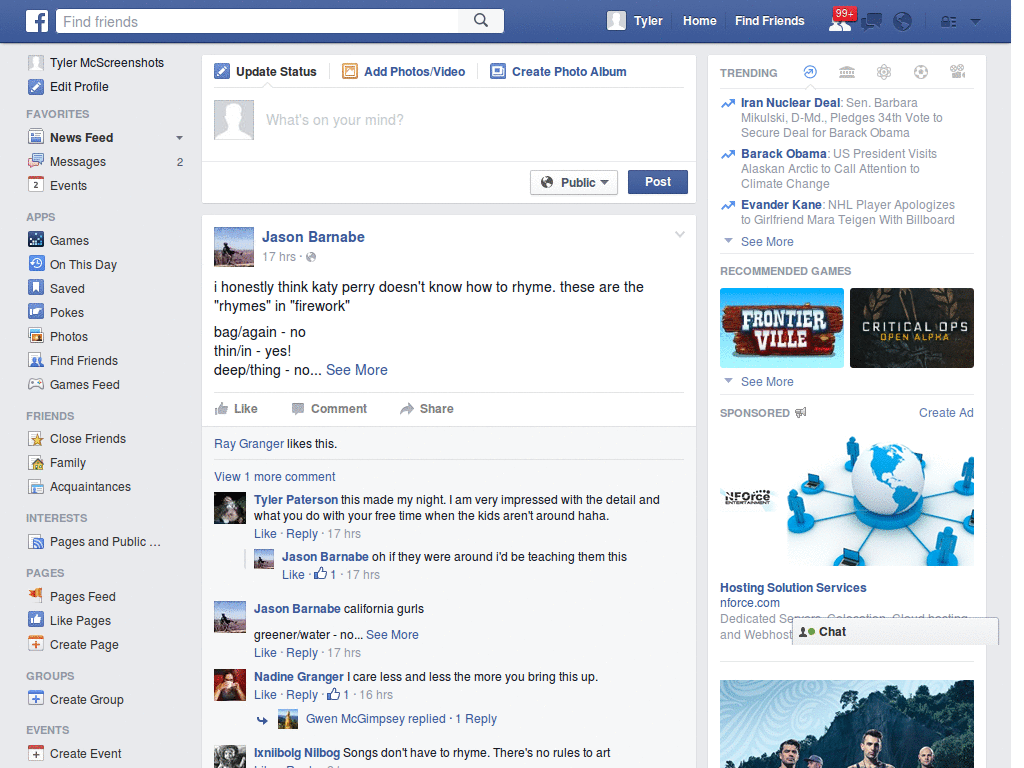Select Create Photo Album tab

558,72
